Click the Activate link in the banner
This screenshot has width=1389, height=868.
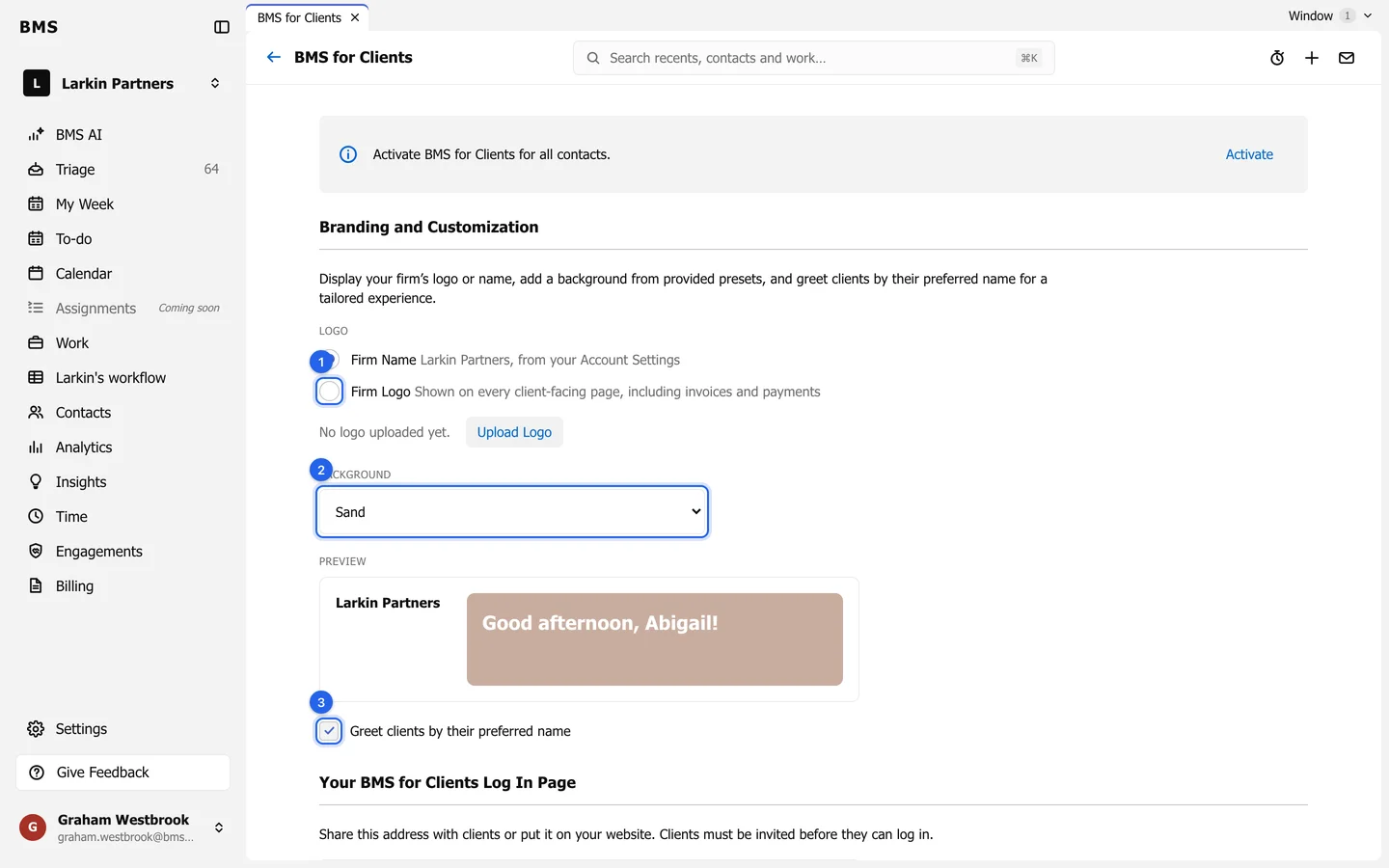coord(1249,154)
